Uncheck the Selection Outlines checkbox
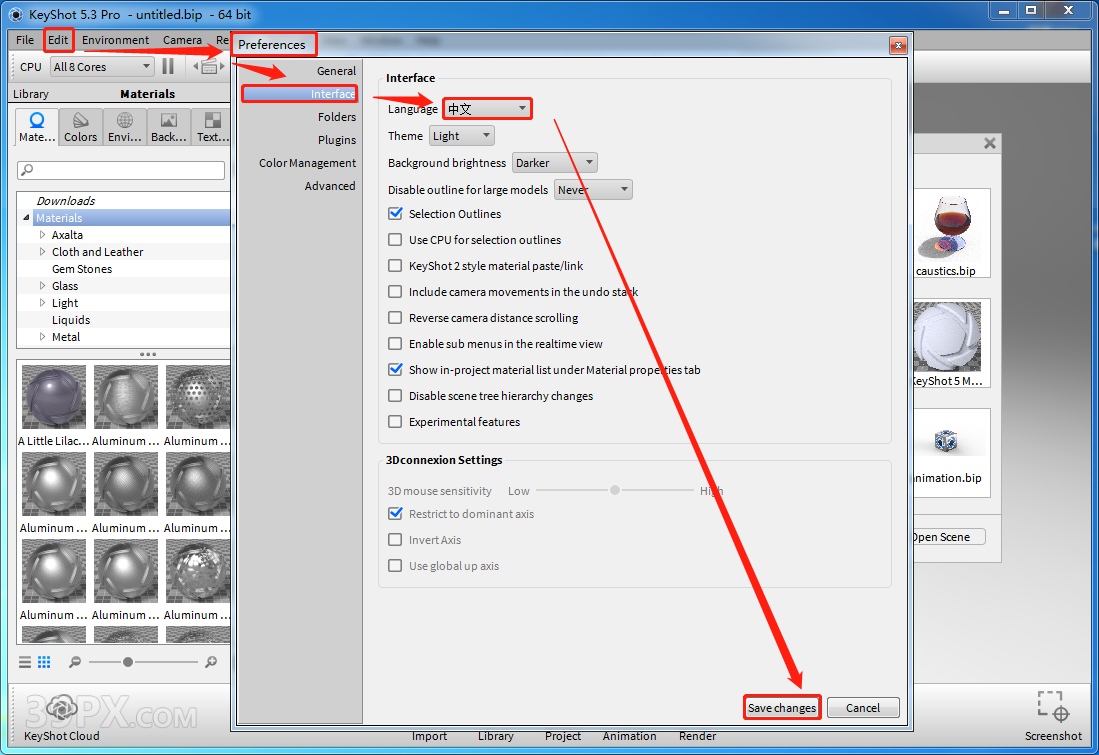Viewport: 1099px width, 755px height. pyautogui.click(x=395, y=214)
